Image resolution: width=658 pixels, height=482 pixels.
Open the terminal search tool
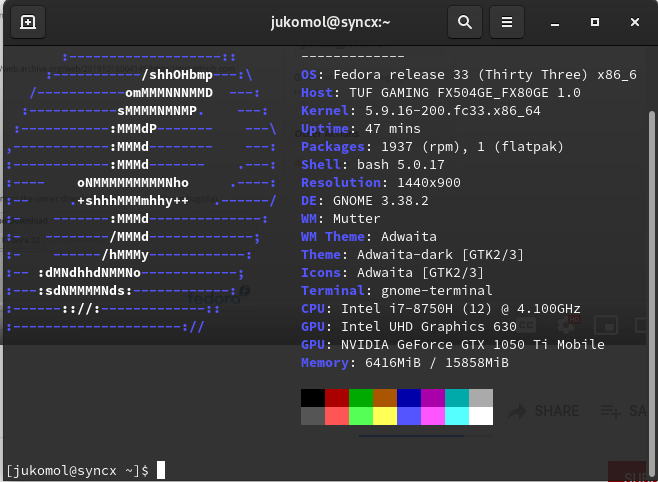pyautogui.click(x=465, y=22)
